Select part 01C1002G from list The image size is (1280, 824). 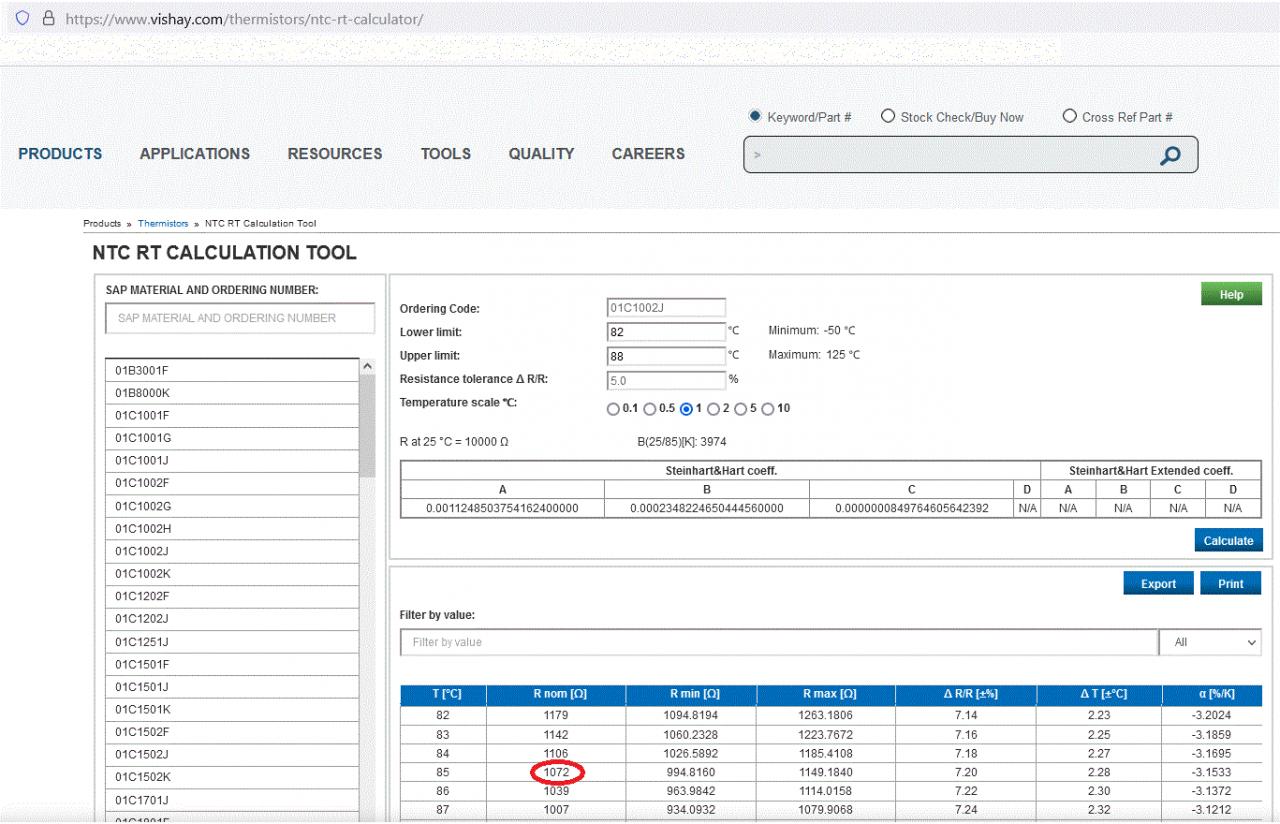232,506
